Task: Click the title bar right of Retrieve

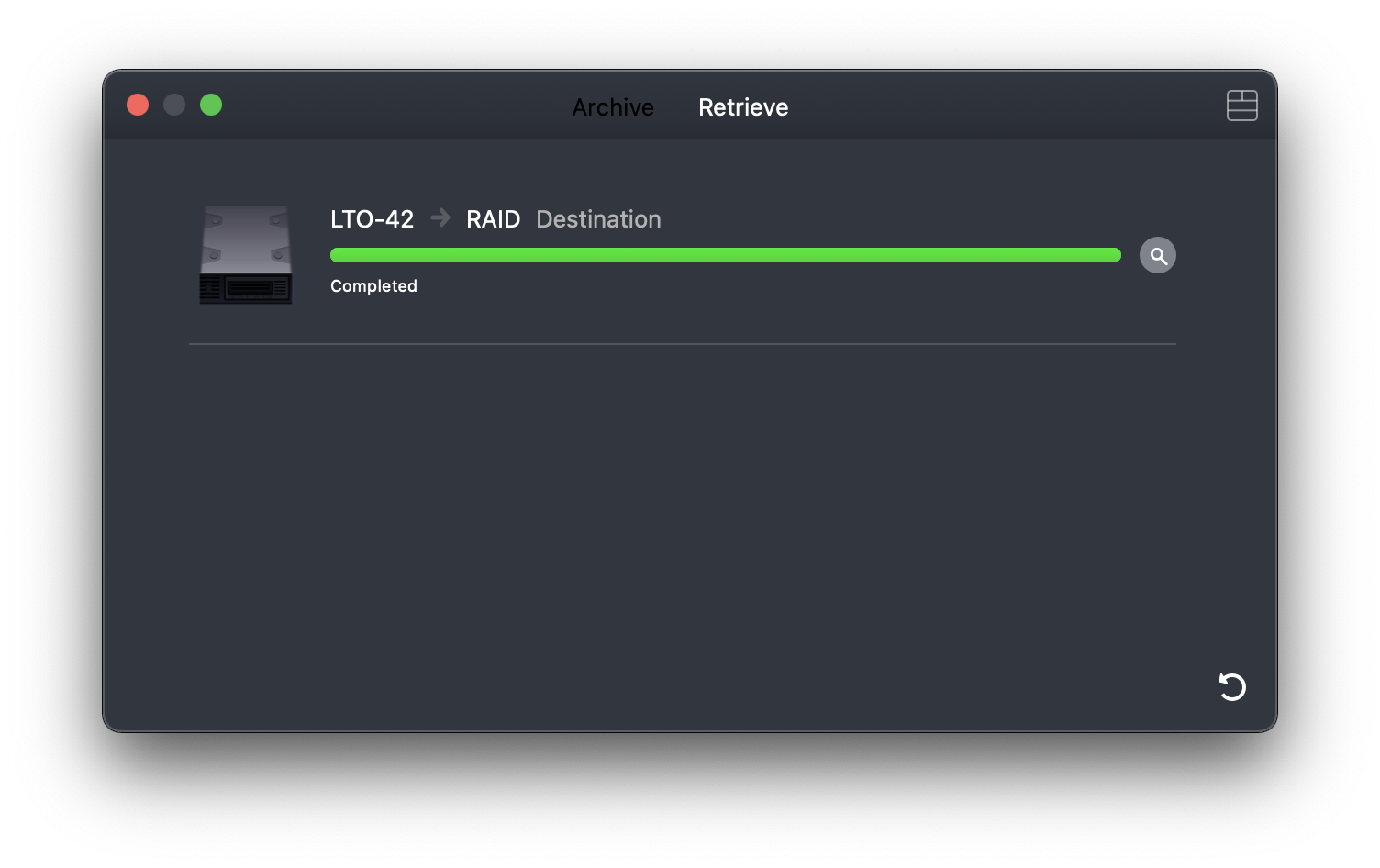Action: [x=991, y=106]
